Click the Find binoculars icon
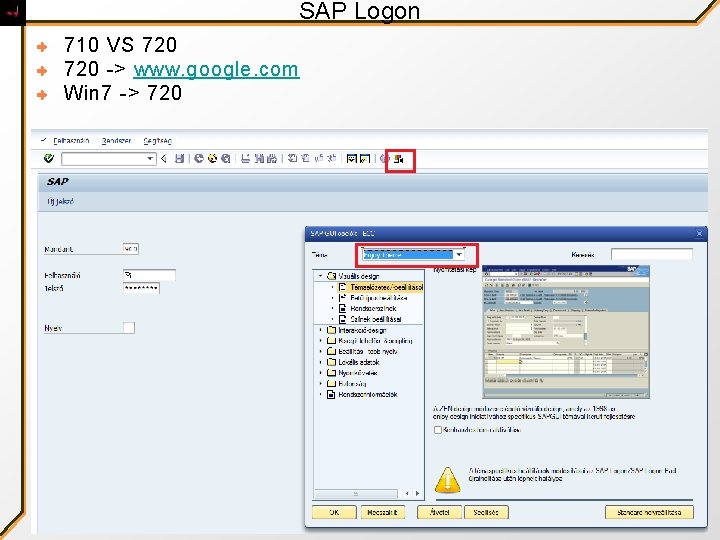The width and height of the screenshot is (720, 540). click(259, 159)
